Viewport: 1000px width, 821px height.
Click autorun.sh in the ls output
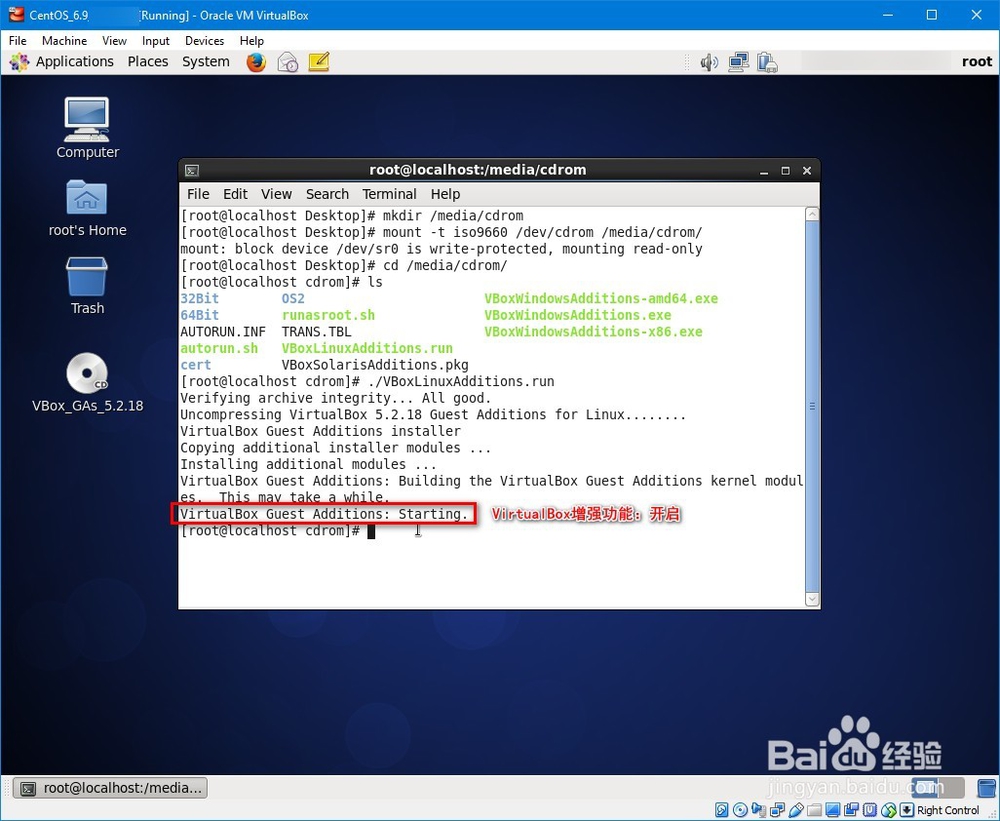pyautogui.click(x=219, y=348)
